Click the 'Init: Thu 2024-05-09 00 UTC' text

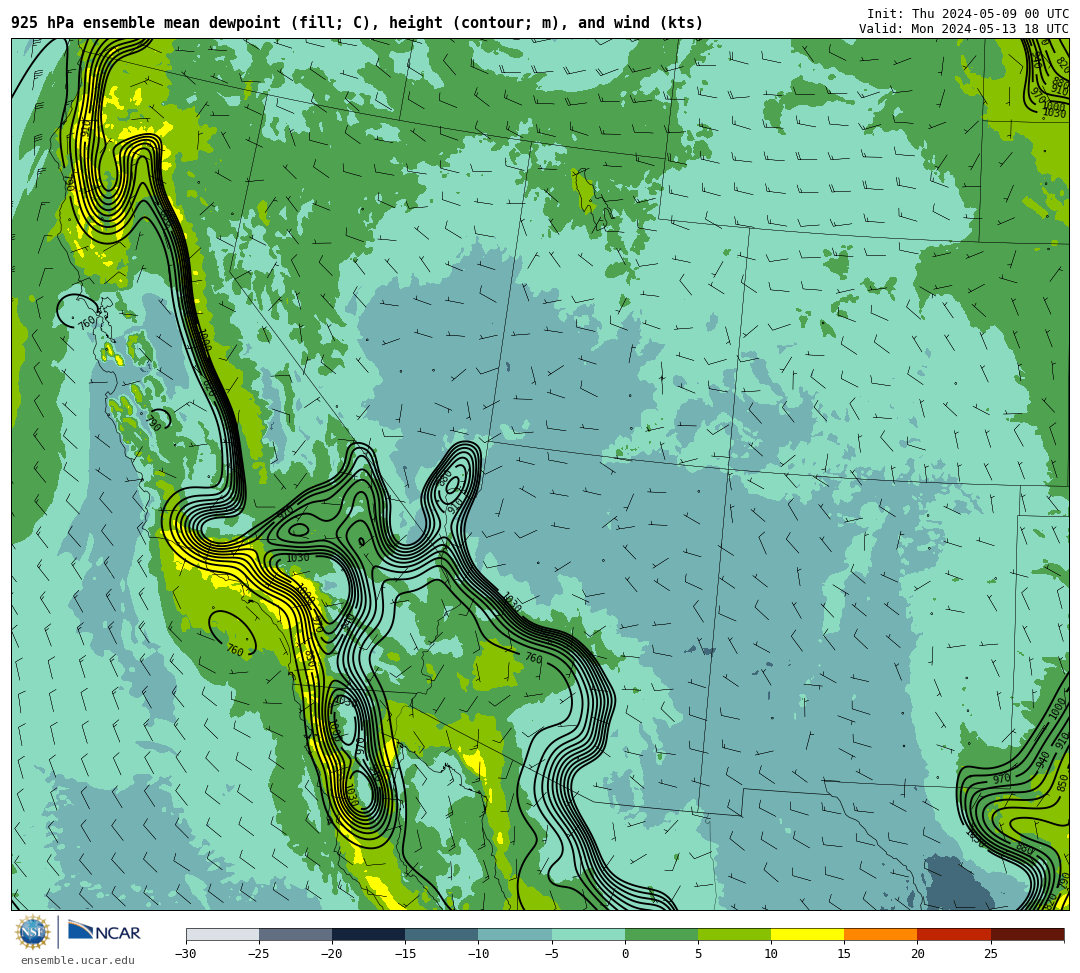[968, 14]
